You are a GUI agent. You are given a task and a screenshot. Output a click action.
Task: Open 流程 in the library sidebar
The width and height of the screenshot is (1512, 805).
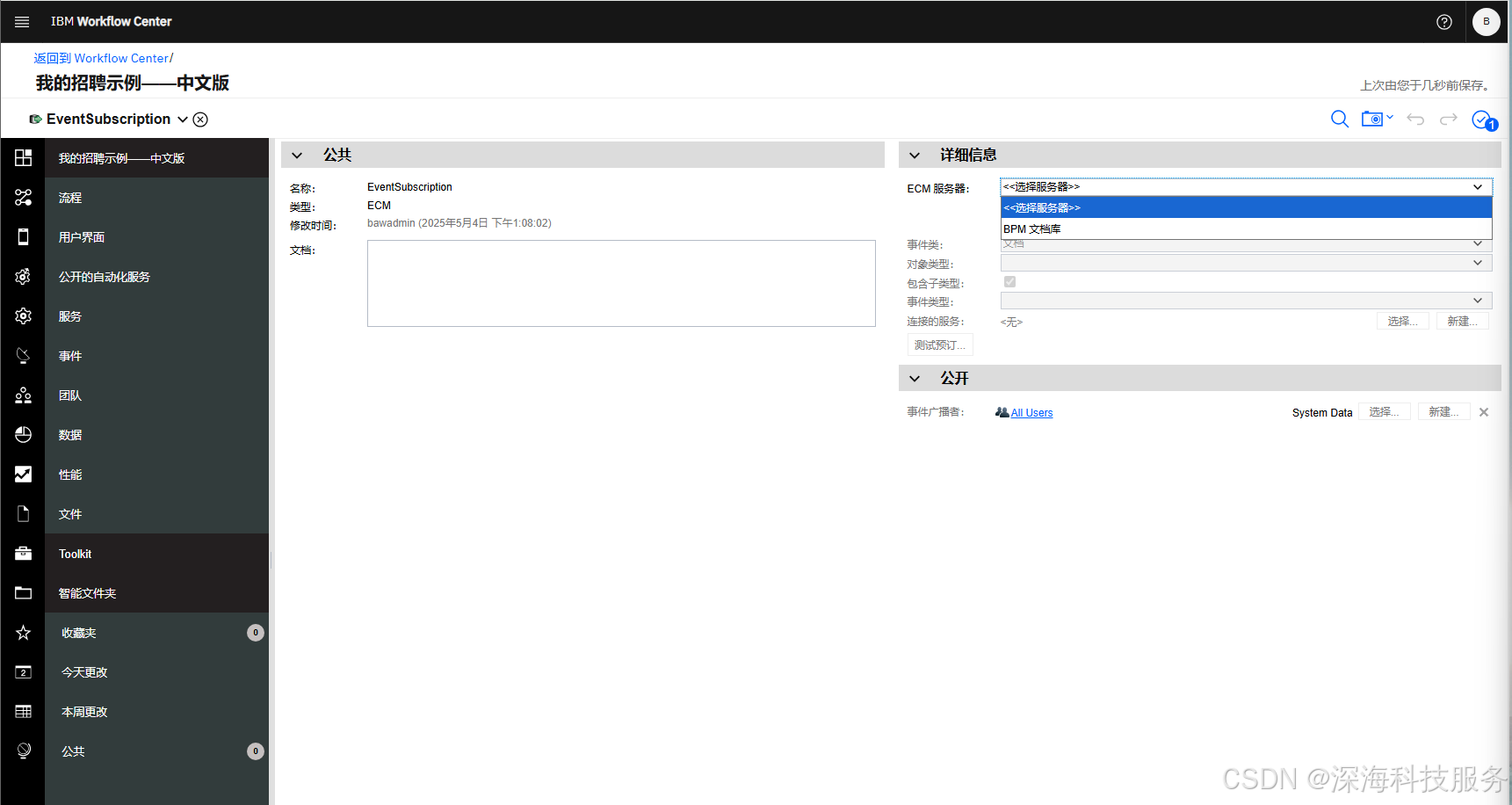point(156,198)
